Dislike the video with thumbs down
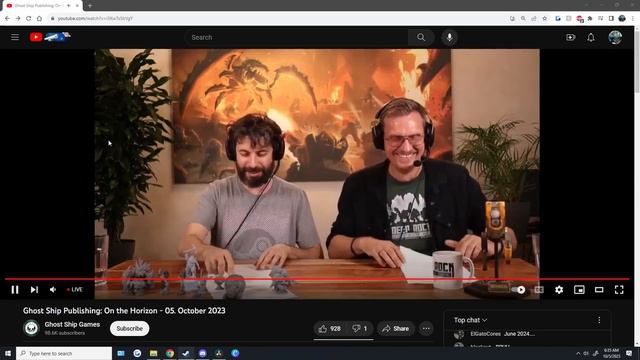640x360 pixels. point(360,328)
